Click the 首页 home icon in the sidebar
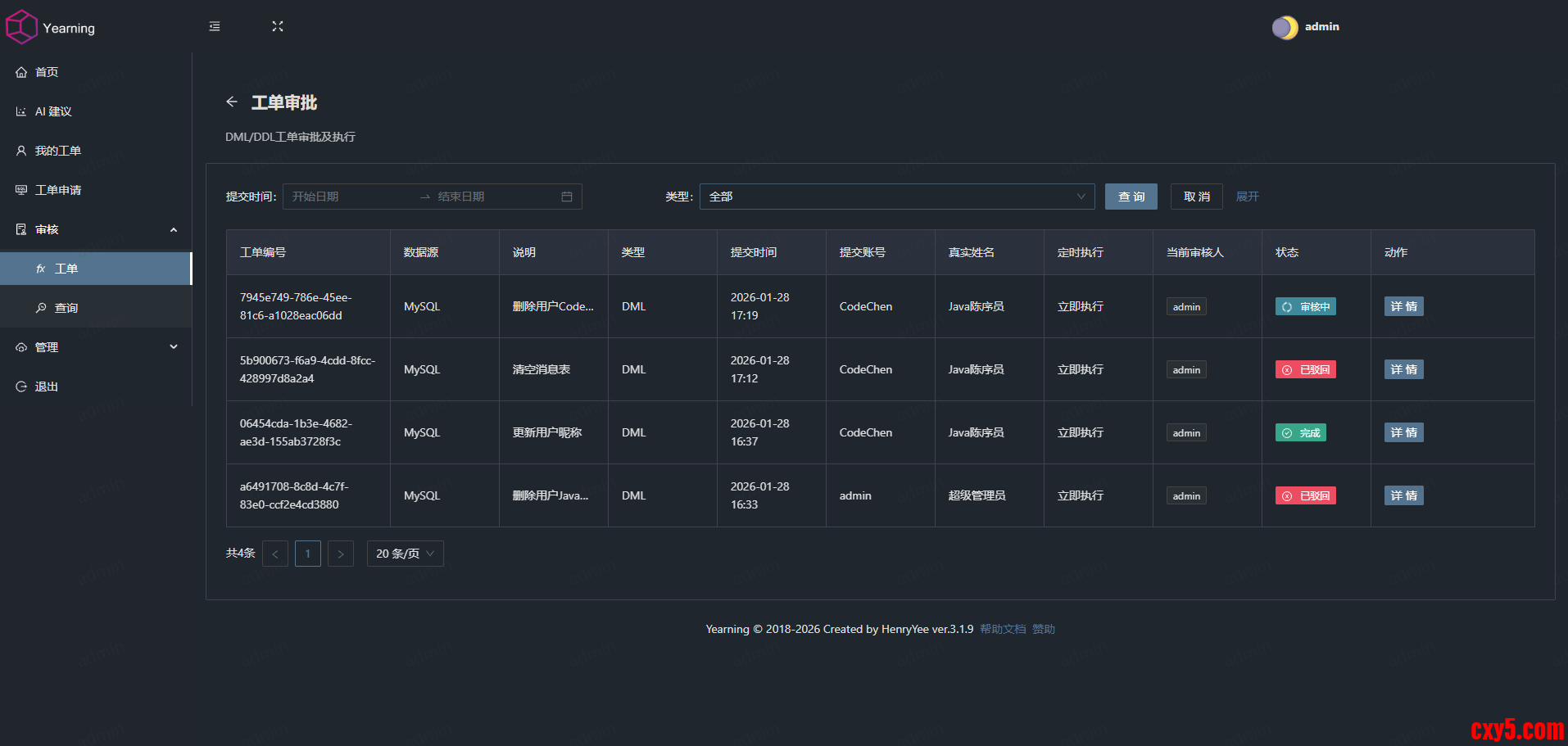This screenshot has height=746, width=1568. point(21,72)
